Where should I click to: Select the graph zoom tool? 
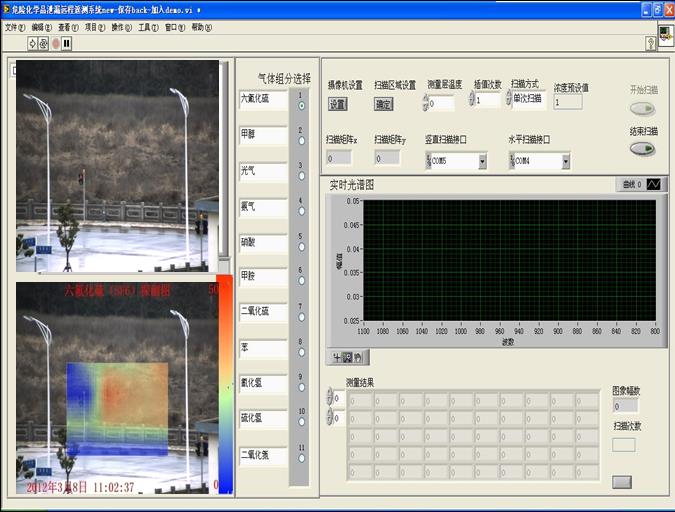click(347, 357)
